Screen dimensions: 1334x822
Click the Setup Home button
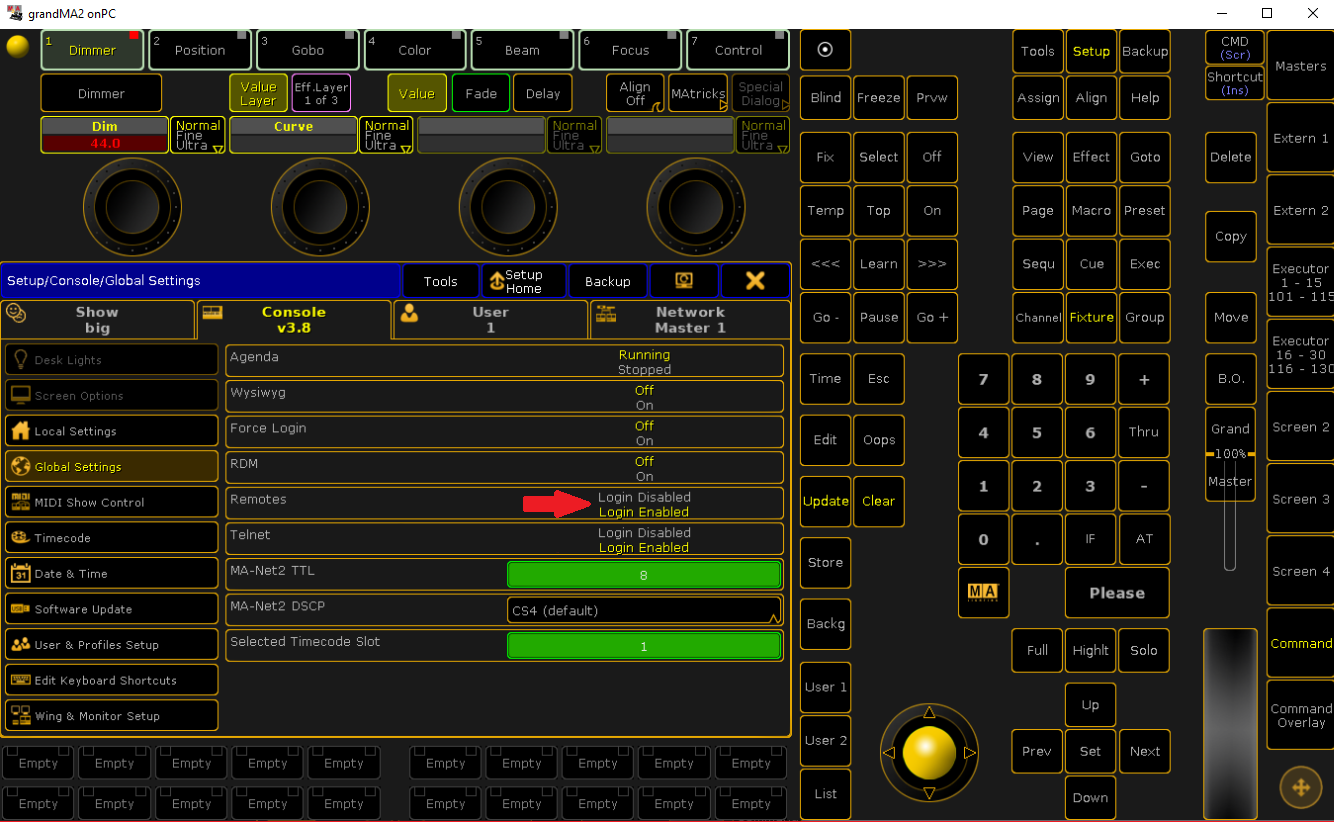pos(524,281)
